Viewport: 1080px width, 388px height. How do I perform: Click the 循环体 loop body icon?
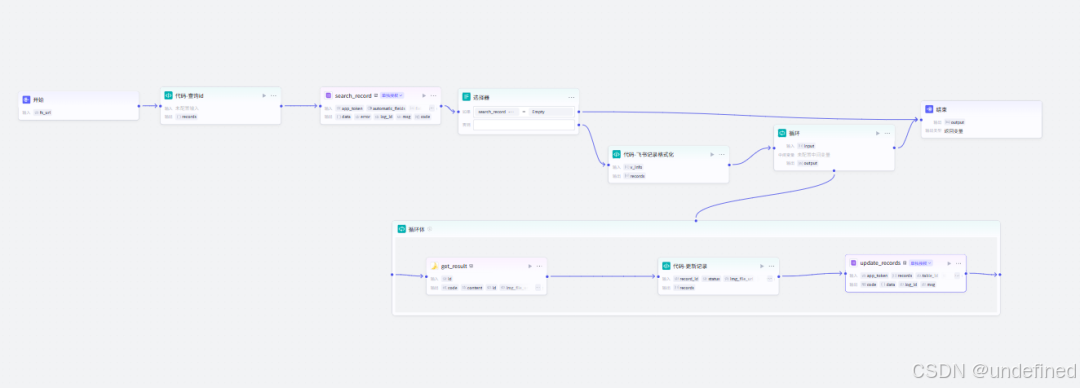point(402,229)
